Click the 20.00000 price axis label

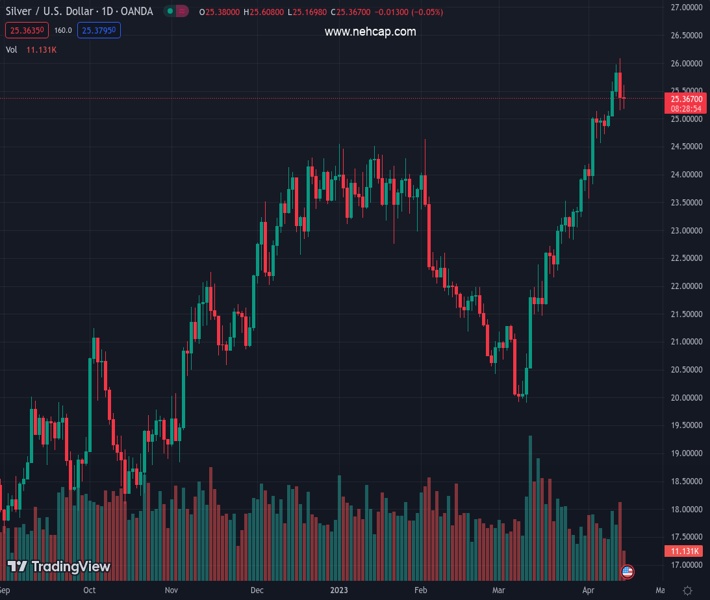pos(686,398)
